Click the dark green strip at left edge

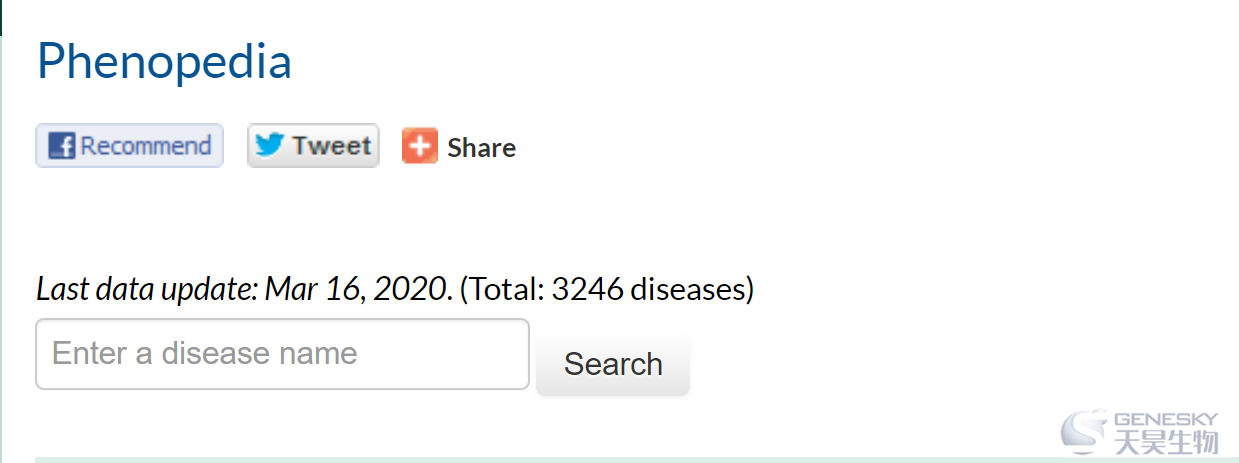pos(1,18)
